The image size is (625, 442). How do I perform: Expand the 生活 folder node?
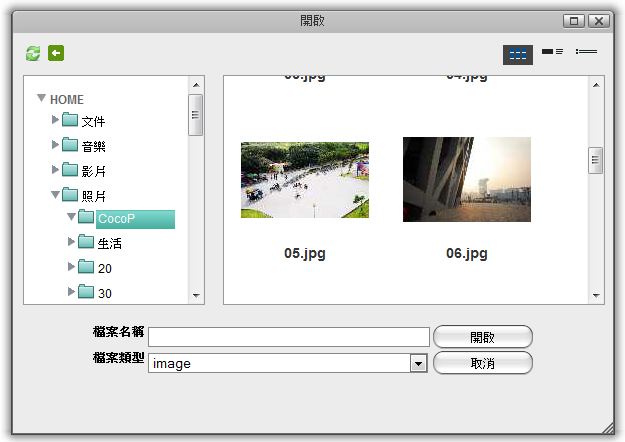pyautogui.click(x=71, y=242)
